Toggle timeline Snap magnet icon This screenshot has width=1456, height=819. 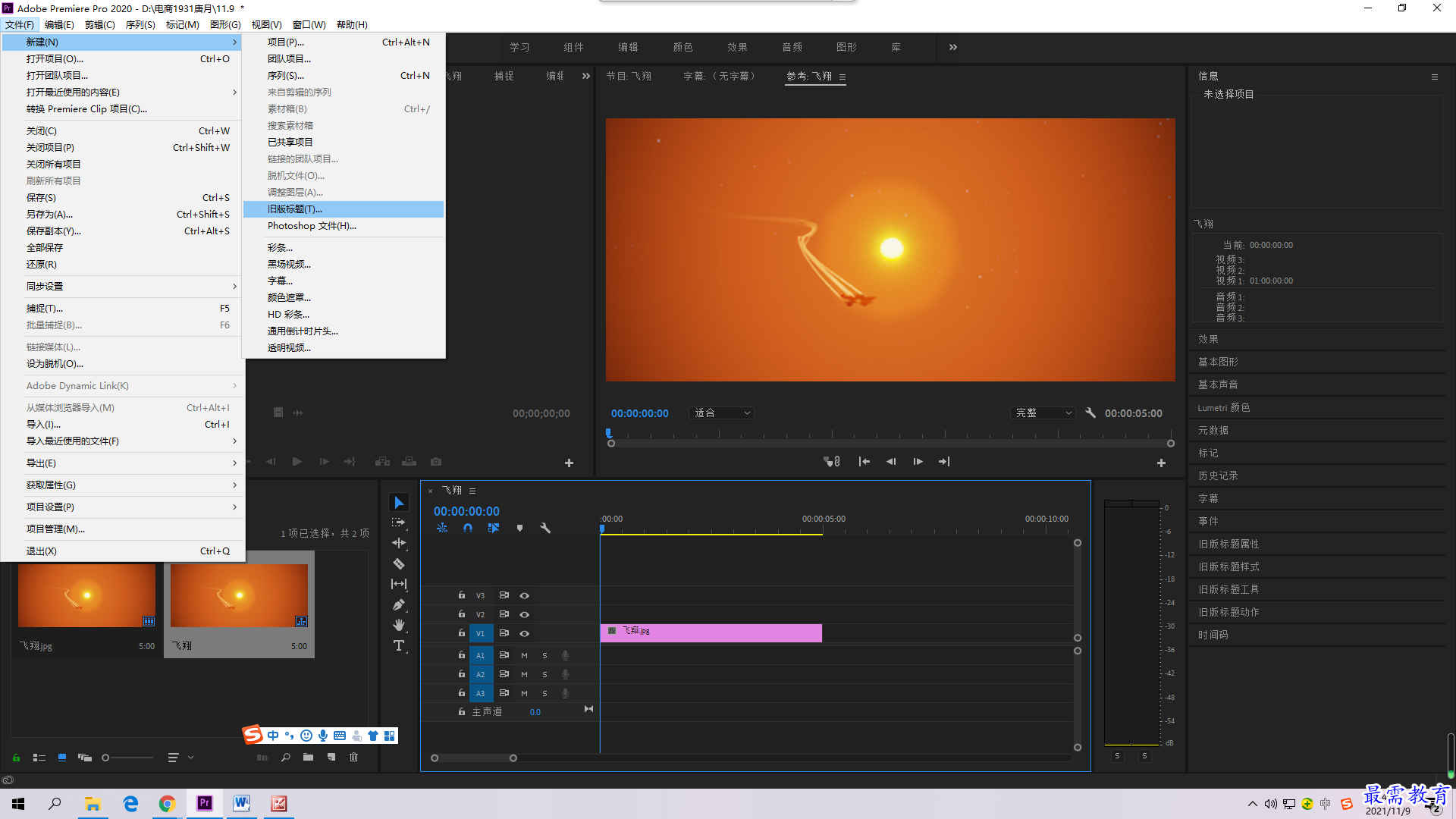pyautogui.click(x=468, y=528)
